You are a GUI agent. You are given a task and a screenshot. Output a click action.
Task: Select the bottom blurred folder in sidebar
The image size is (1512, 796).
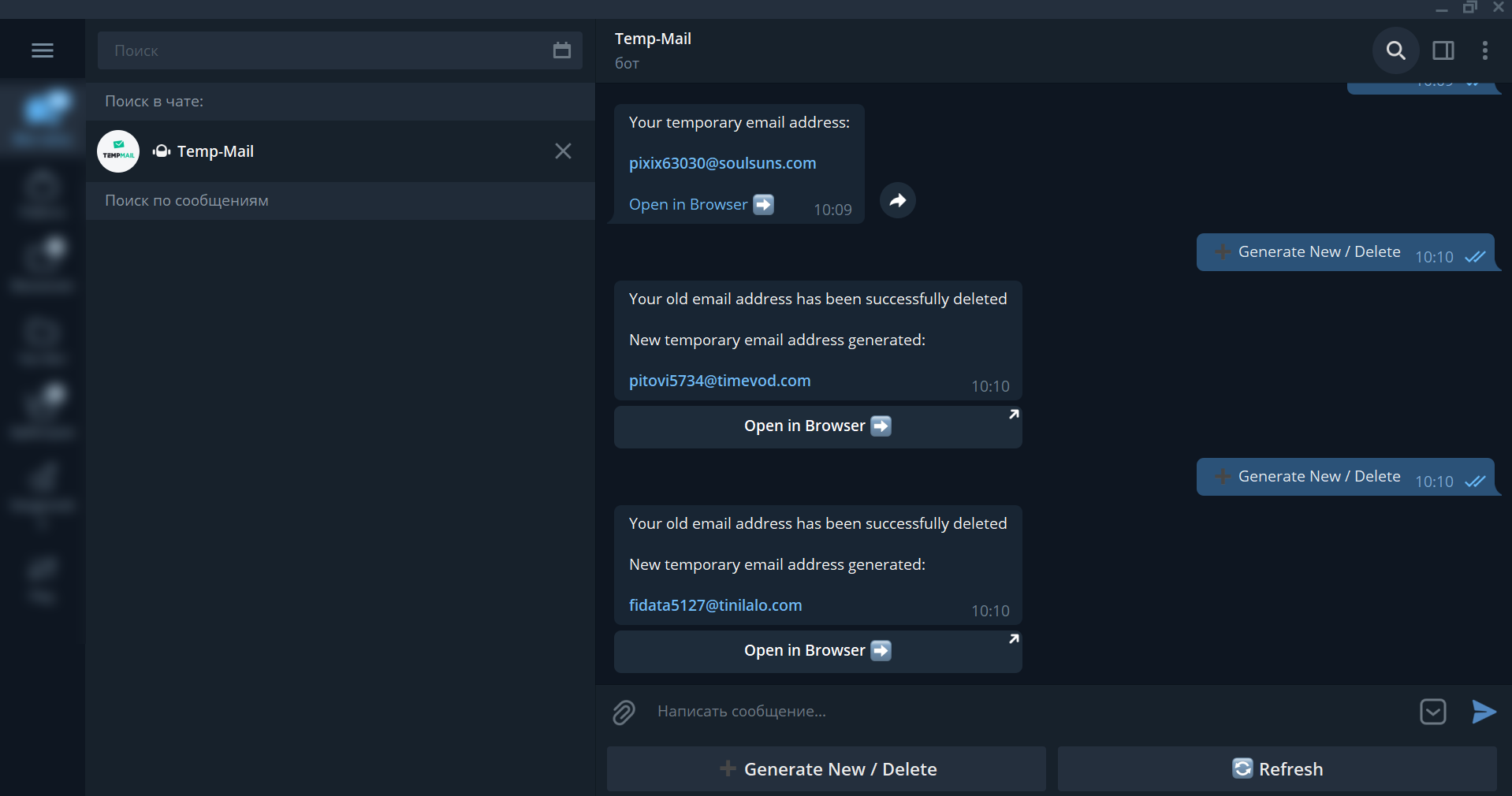tap(43, 579)
